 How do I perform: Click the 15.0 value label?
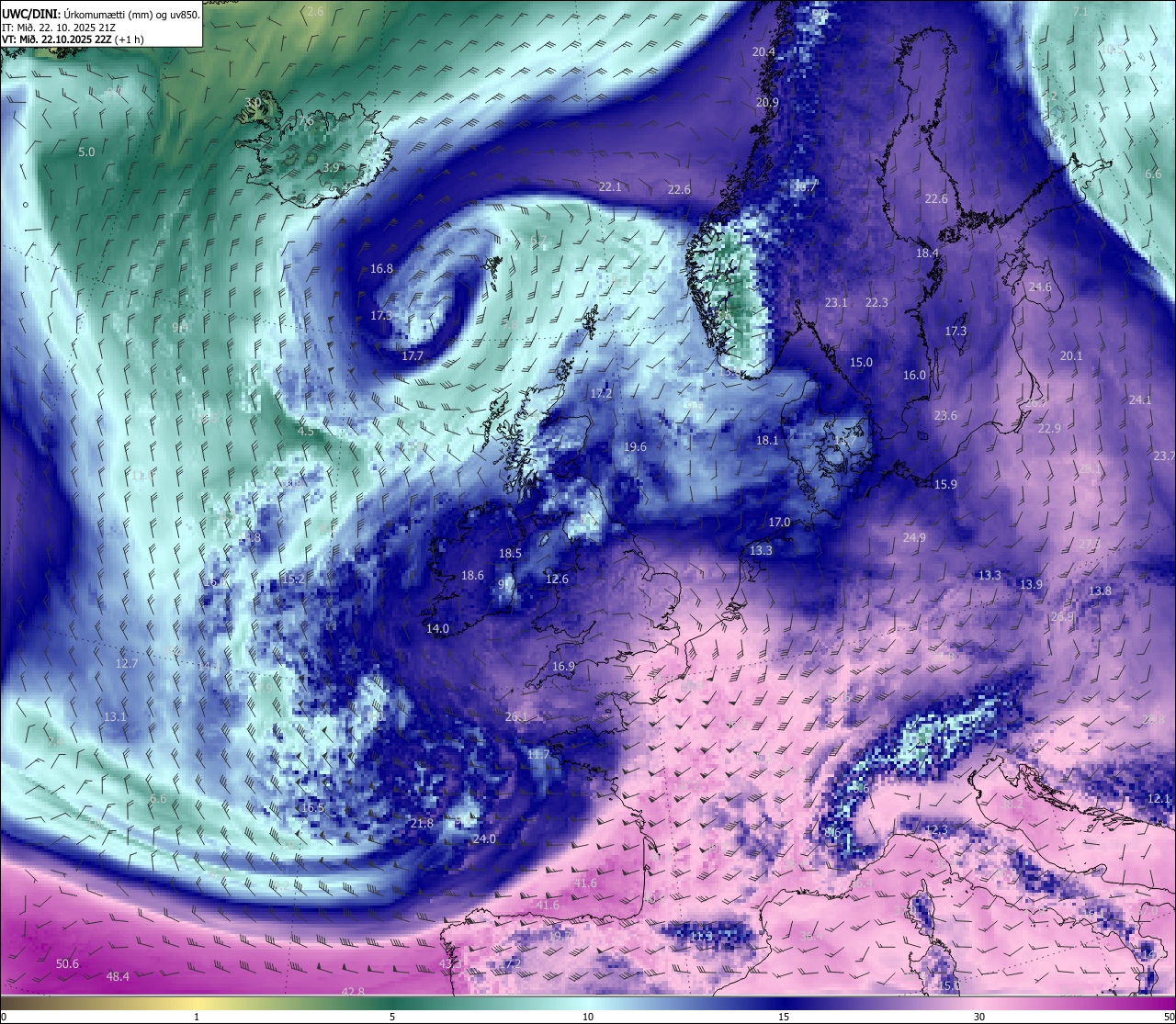(x=861, y=362)
